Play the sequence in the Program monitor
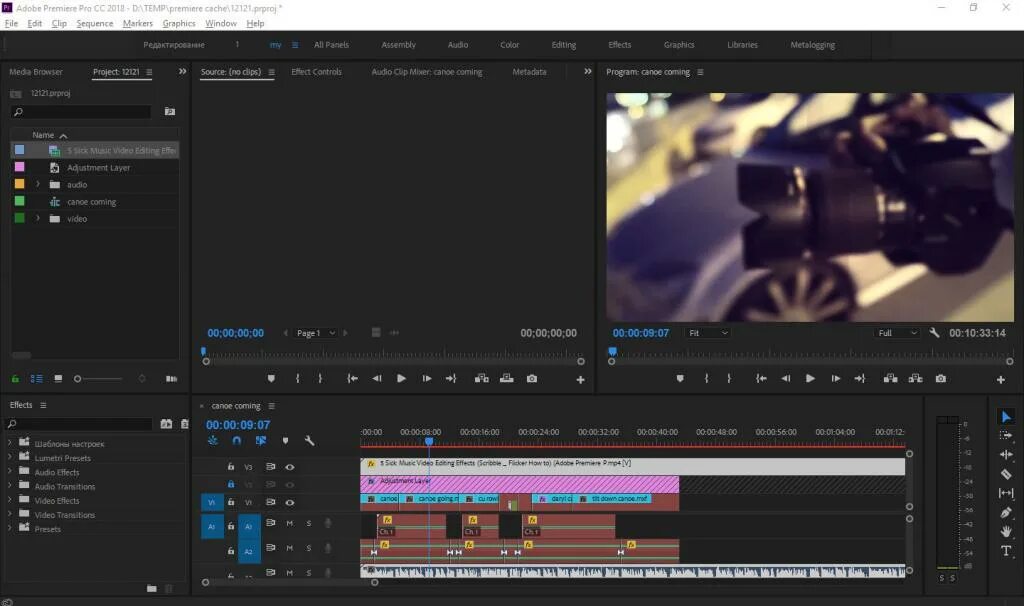1024x606 pixels. (x=810, y=379)
